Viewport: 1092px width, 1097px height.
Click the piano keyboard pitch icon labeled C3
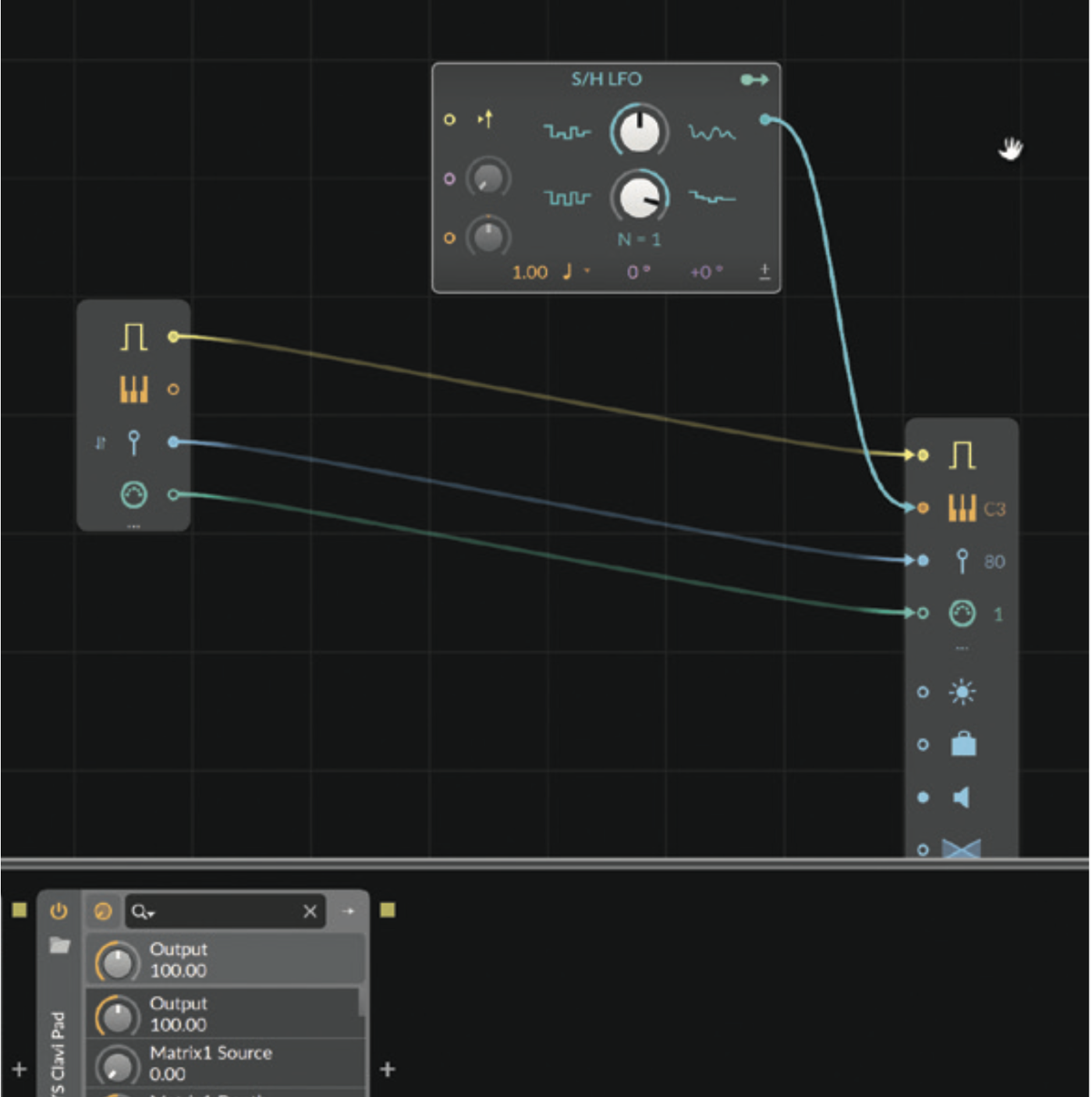coord(965,508)
